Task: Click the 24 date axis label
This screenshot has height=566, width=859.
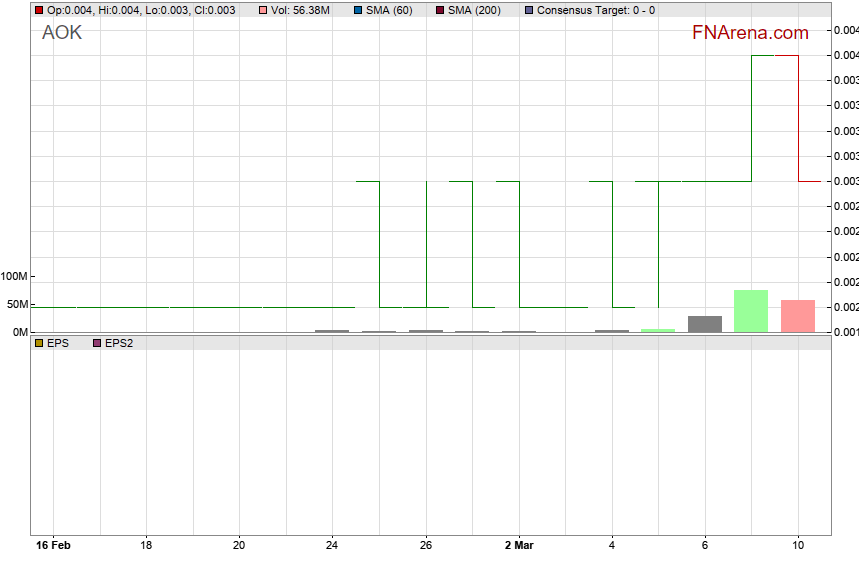Action: (332, 545)
